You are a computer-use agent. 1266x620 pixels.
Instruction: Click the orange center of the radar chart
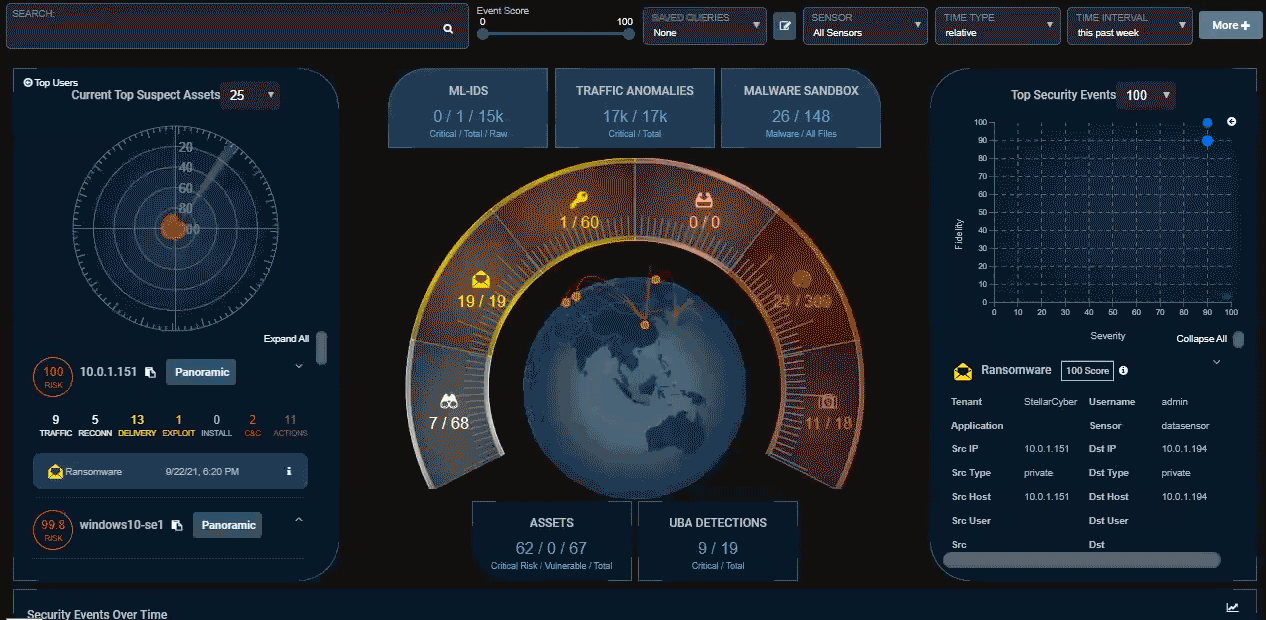tap(172, 229)
